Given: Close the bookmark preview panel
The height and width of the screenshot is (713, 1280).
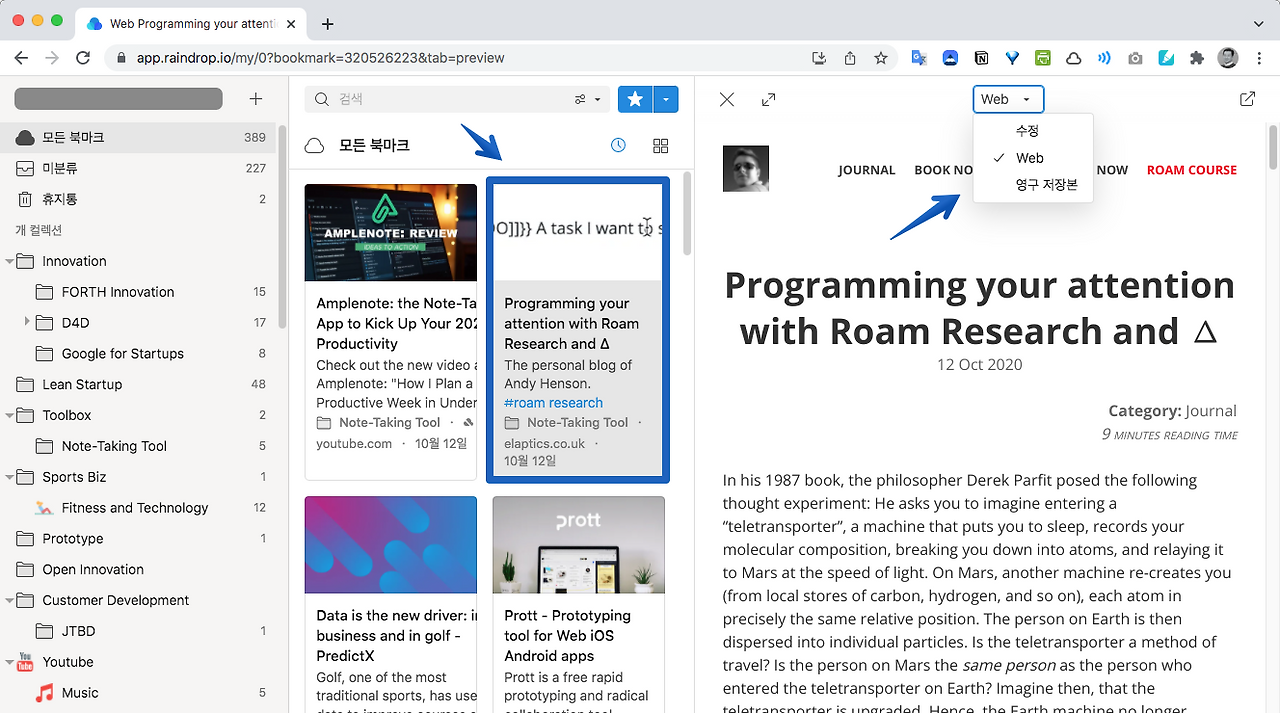Looking at the screenshot, I should 727,99.
